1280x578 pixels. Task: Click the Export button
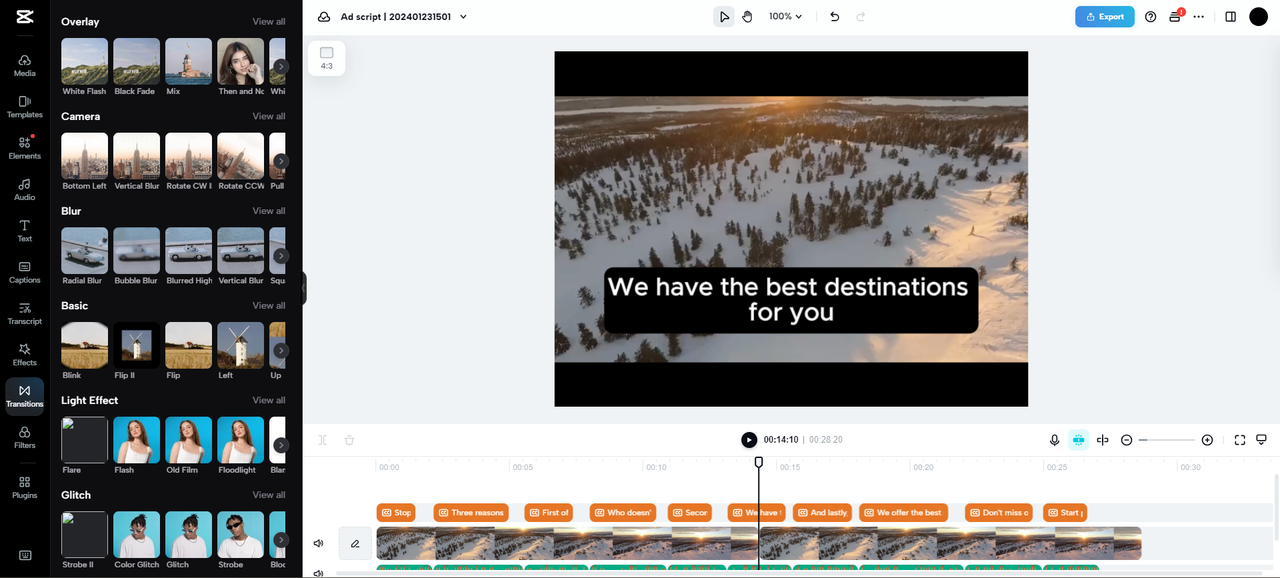tap(1105, 17)
